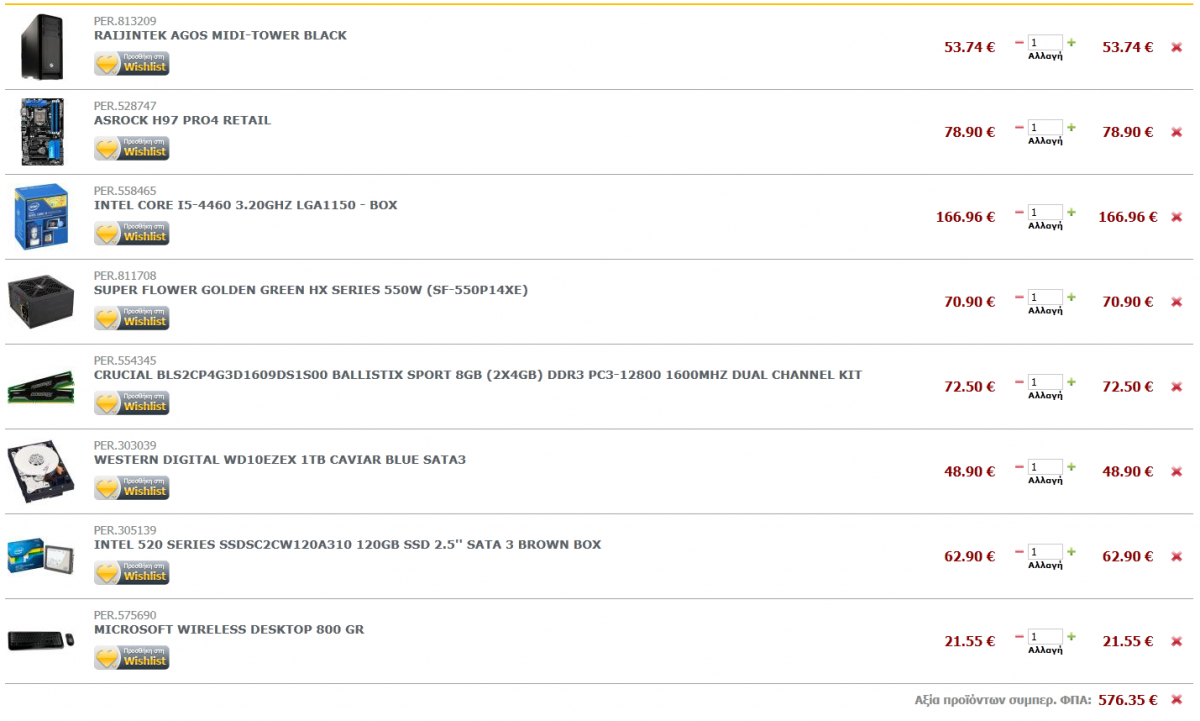
Task: Open Western Digital hard drive thumbnail
Action: 41,472
